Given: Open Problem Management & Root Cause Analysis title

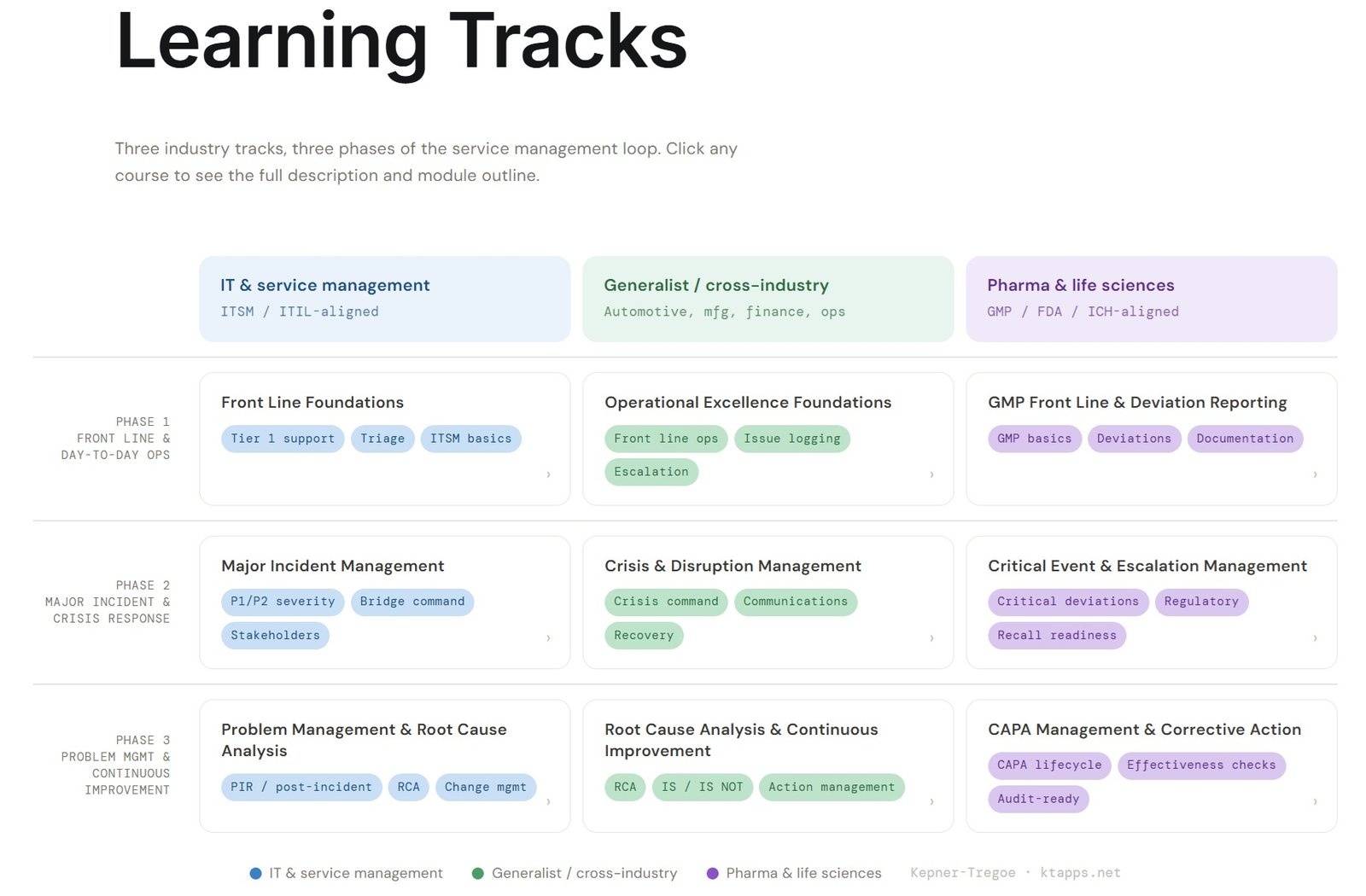Looking at the screenshot, I should coord(364,740).
